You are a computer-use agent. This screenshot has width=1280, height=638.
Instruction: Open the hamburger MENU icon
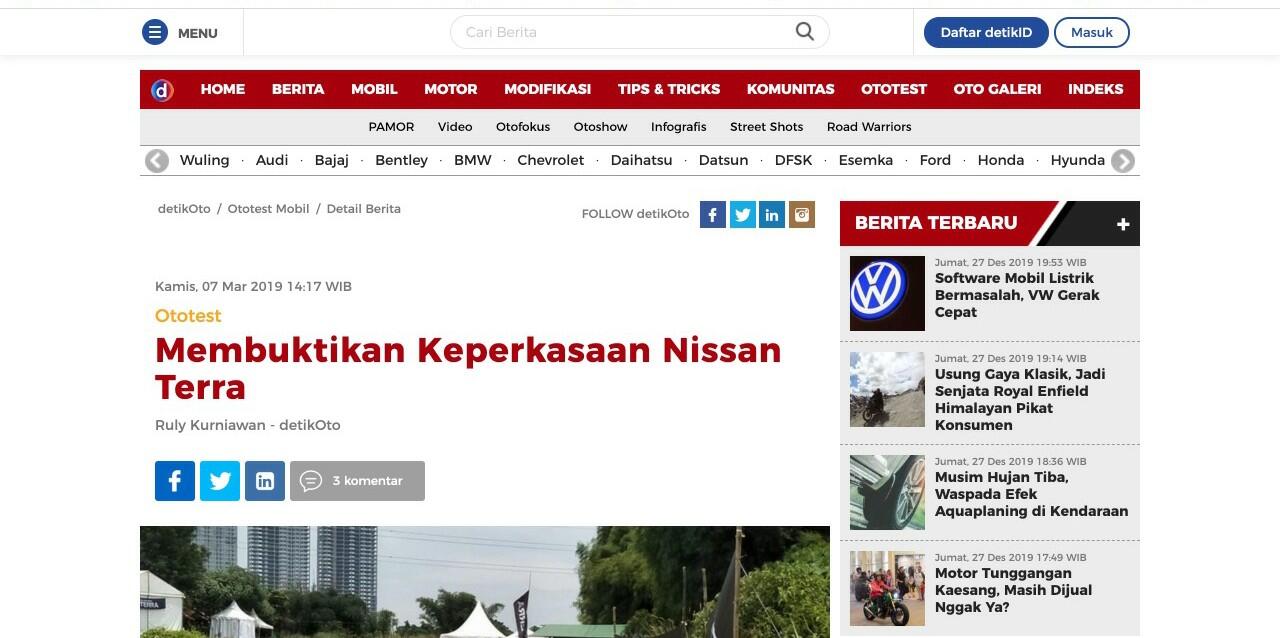155,33
